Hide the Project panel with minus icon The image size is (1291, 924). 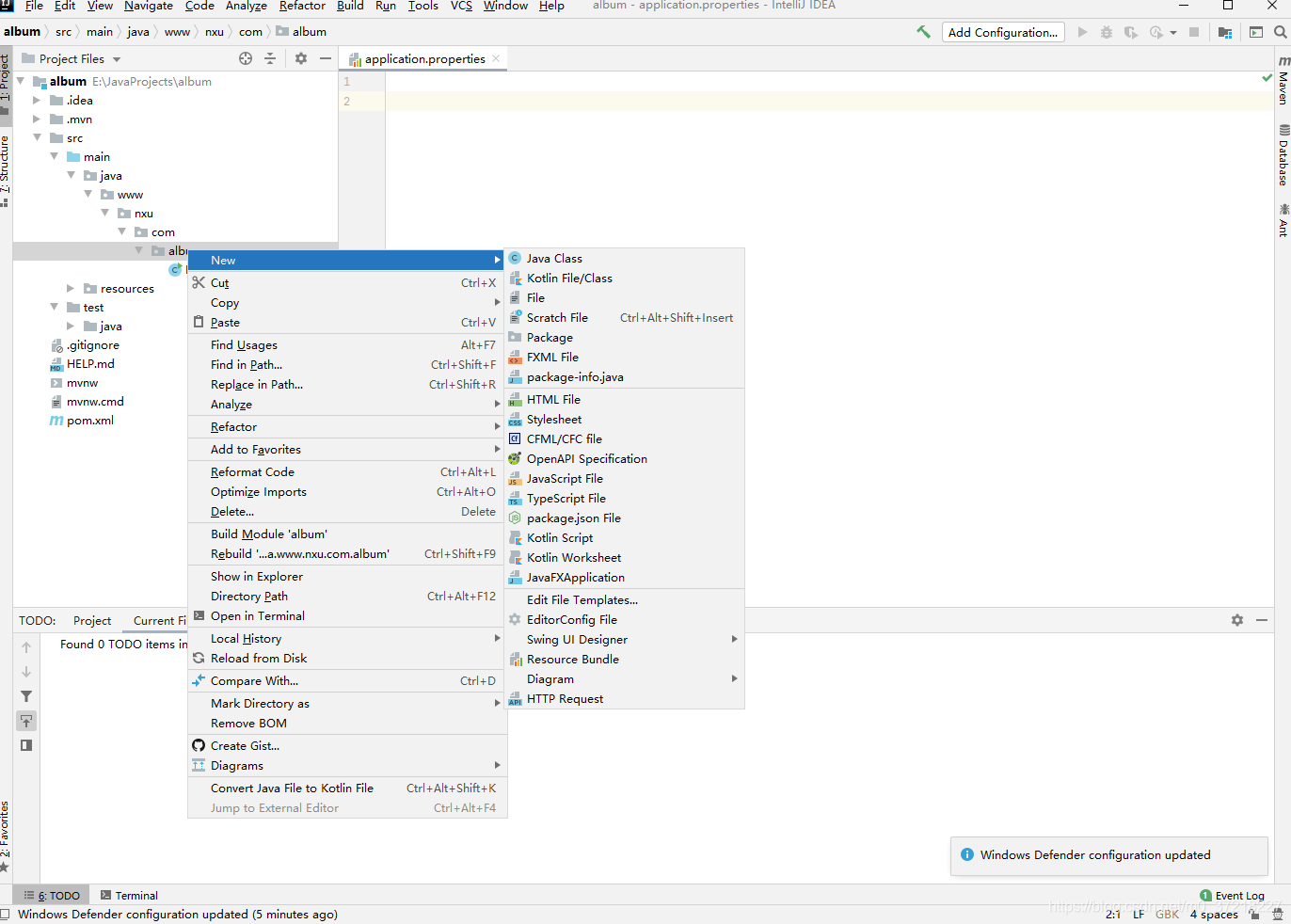[x=326, y=58]
